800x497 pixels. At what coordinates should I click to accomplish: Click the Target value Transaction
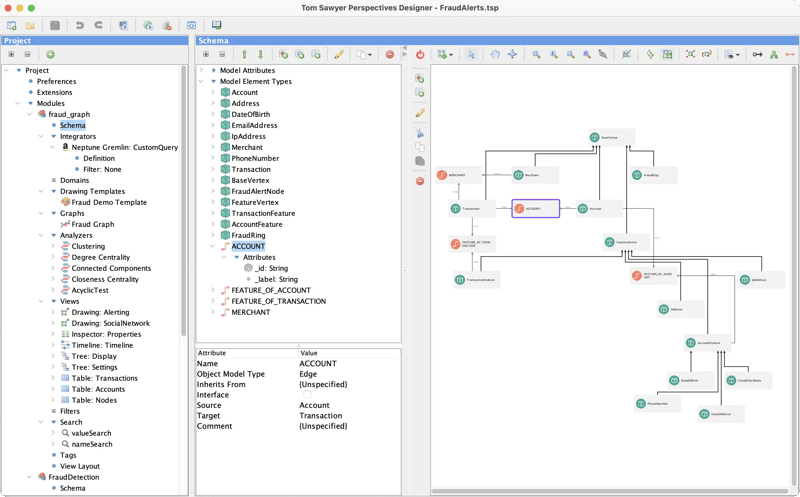click(320, 415)
